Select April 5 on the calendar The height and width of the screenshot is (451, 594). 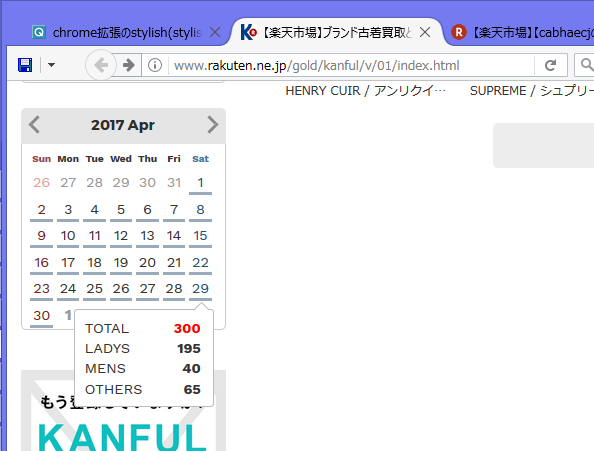(121, 210)
